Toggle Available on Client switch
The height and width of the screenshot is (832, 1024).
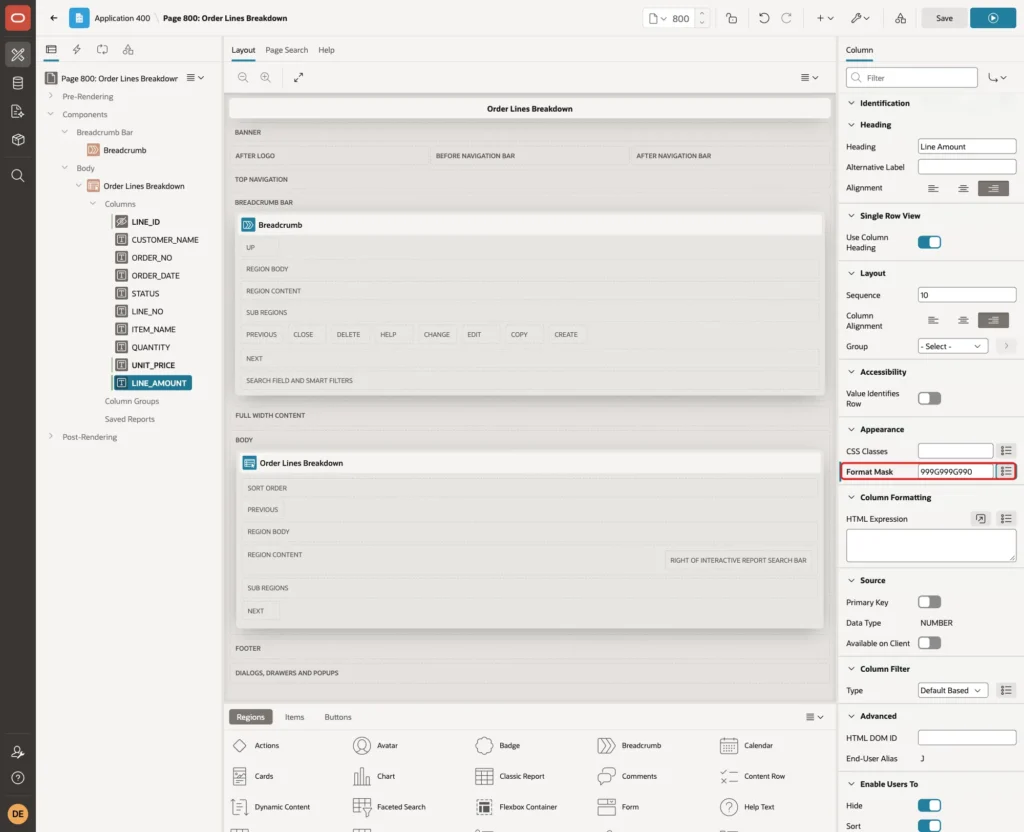click(x=929, y=643)
